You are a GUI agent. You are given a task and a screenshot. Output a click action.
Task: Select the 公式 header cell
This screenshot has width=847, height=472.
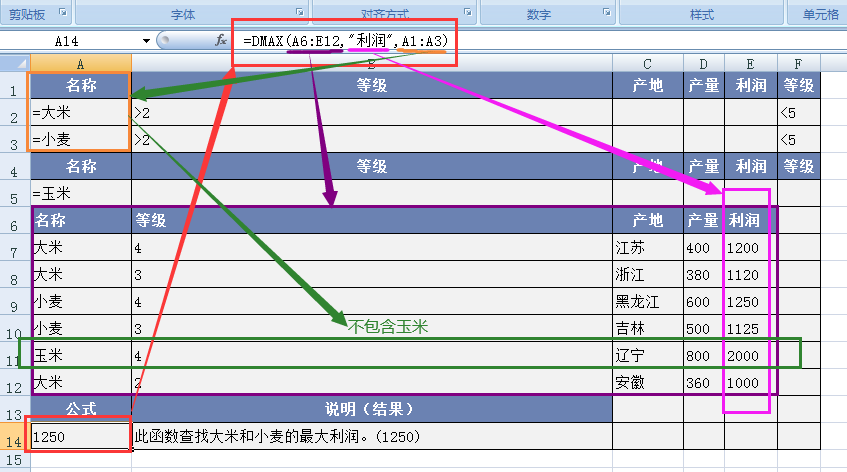click(80, 409)
